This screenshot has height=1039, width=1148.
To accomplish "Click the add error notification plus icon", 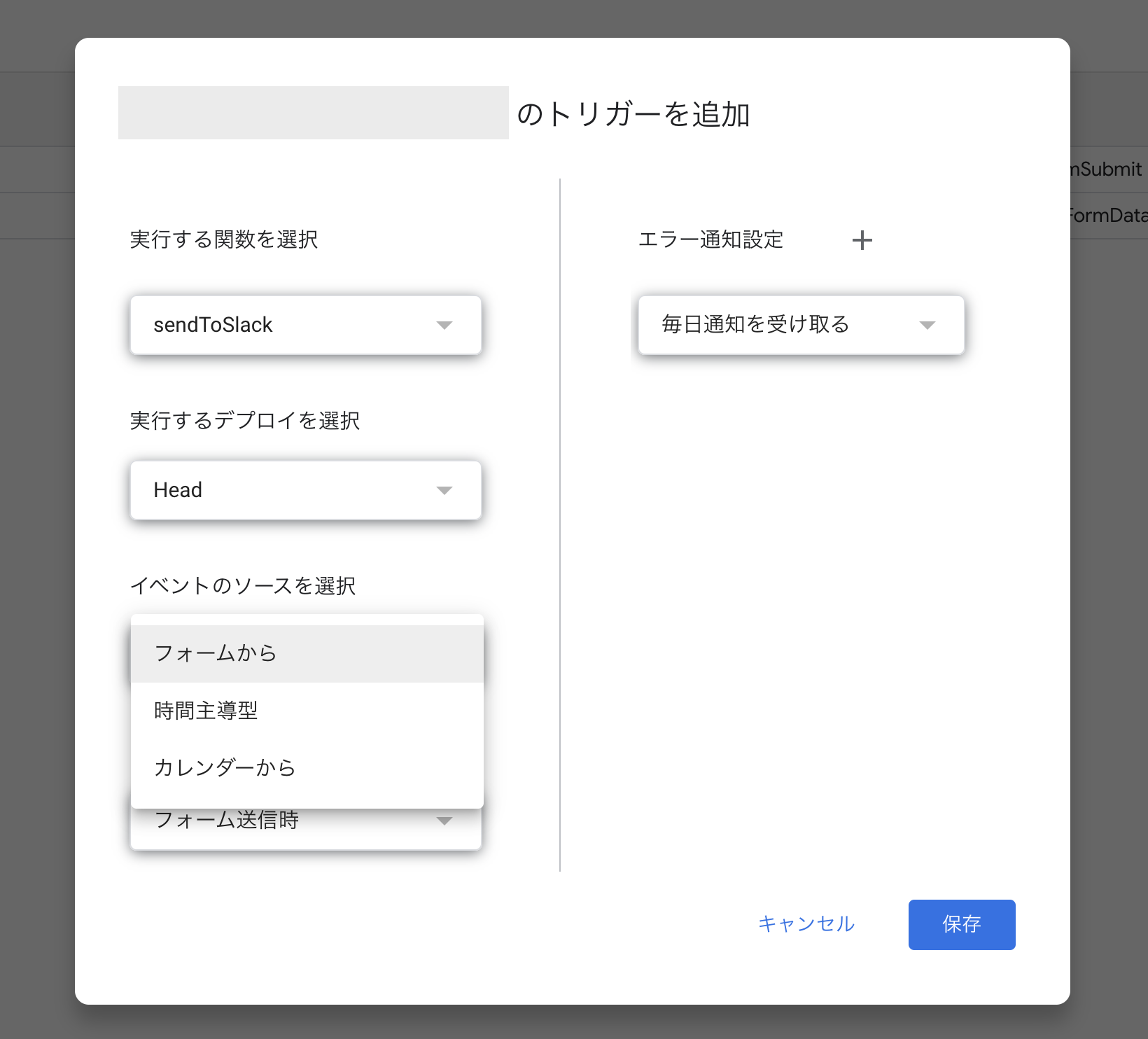I will 862,240.
